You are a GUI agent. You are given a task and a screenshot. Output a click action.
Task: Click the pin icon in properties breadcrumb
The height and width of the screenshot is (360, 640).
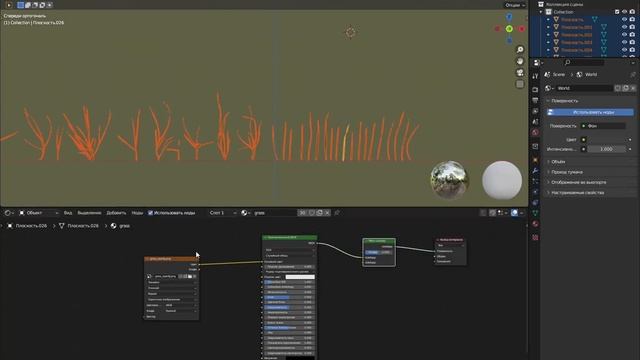click(633, 74)
